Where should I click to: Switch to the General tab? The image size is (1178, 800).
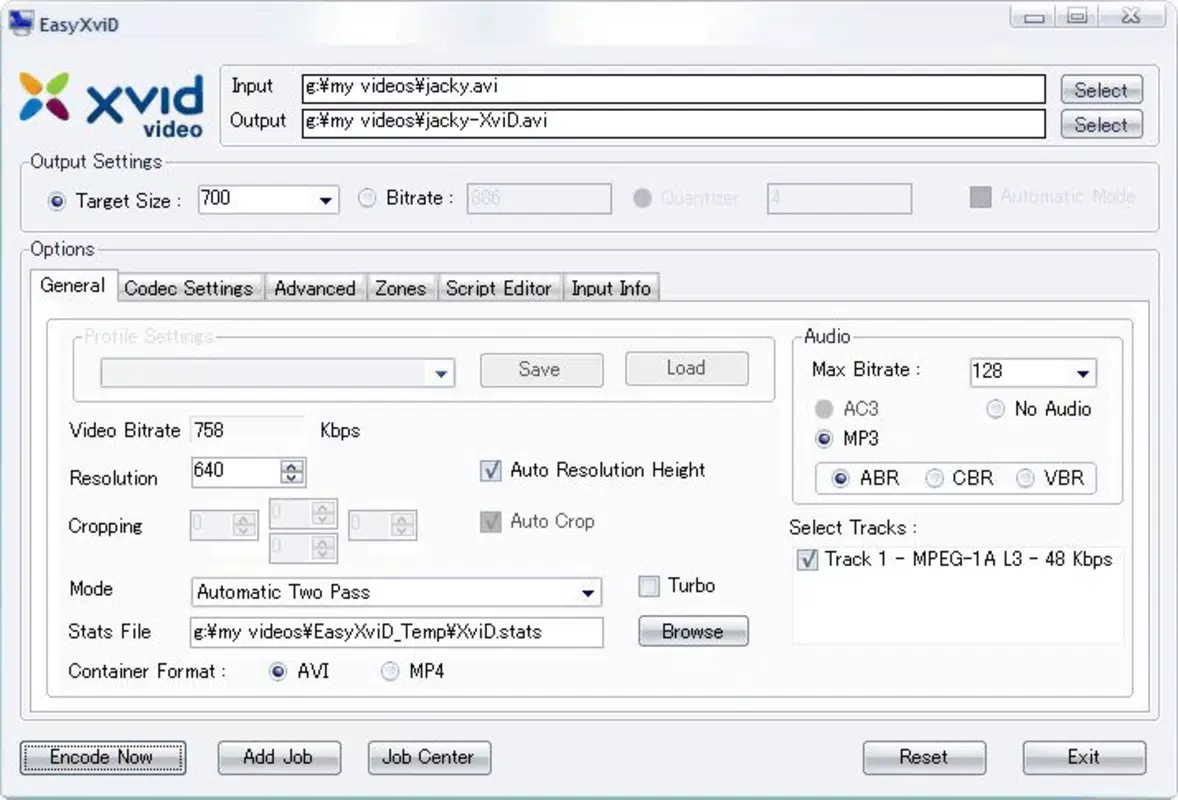73,285
